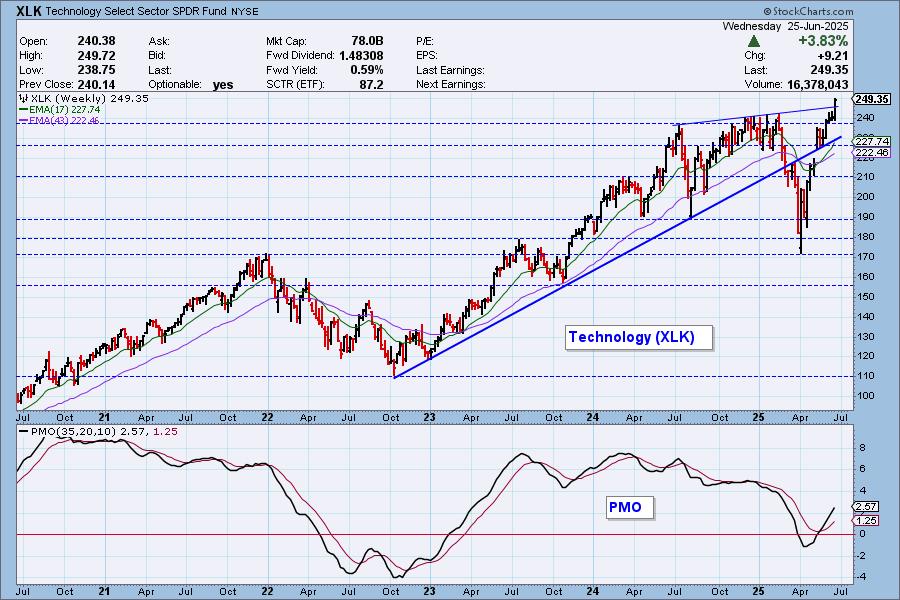Click the -4 label on the PMO axis
The image size is (900, 600).
coord(861,576)
